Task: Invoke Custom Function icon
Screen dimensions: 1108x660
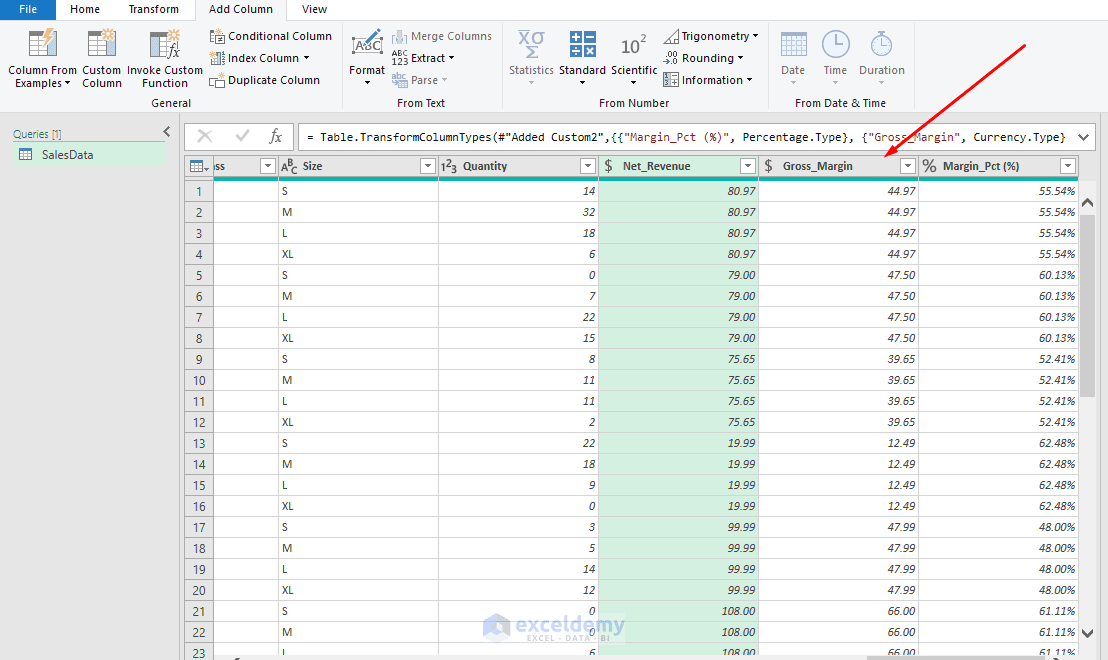Action: tap(165, 45)
